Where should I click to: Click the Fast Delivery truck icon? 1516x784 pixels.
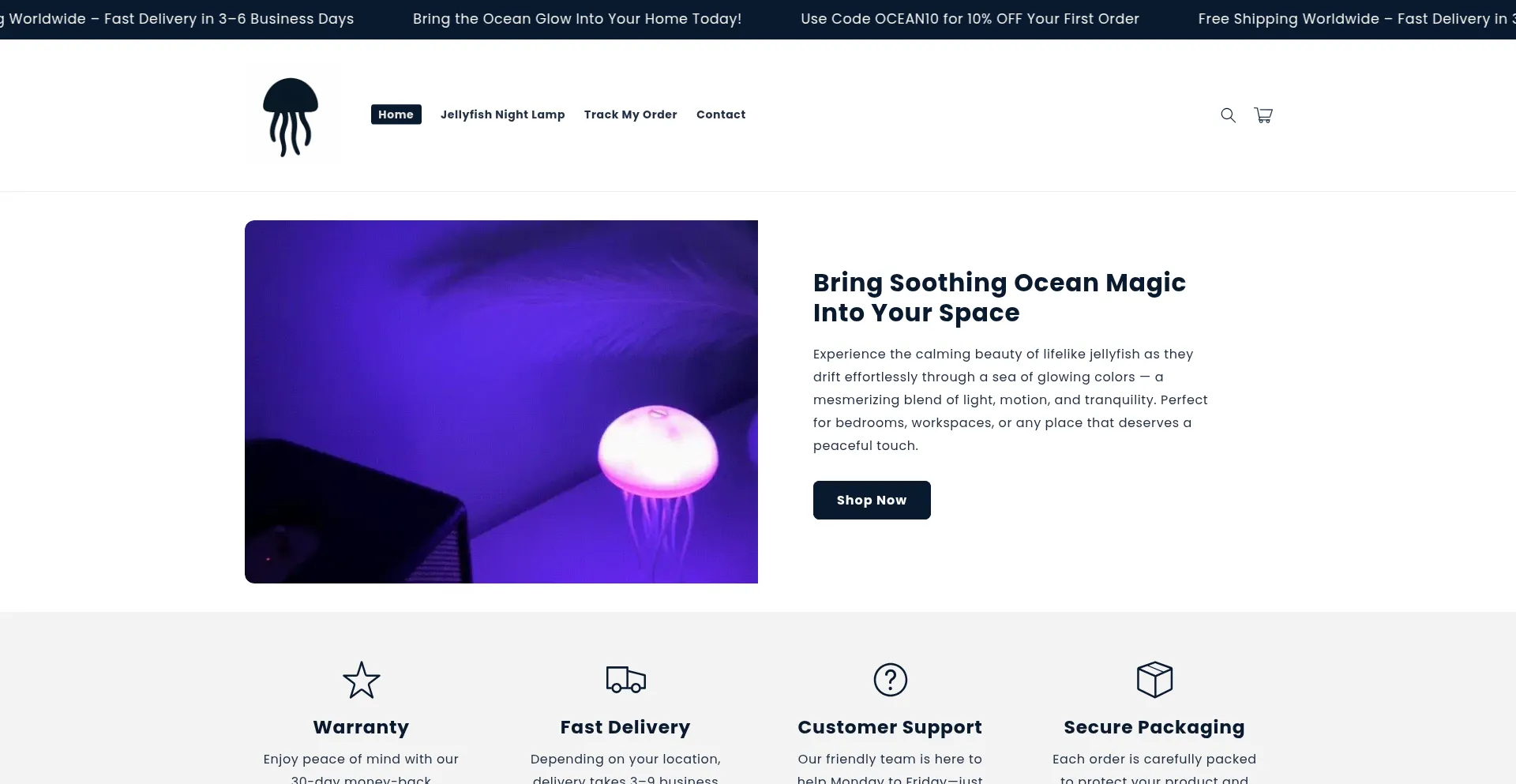(x=626, y=679)
